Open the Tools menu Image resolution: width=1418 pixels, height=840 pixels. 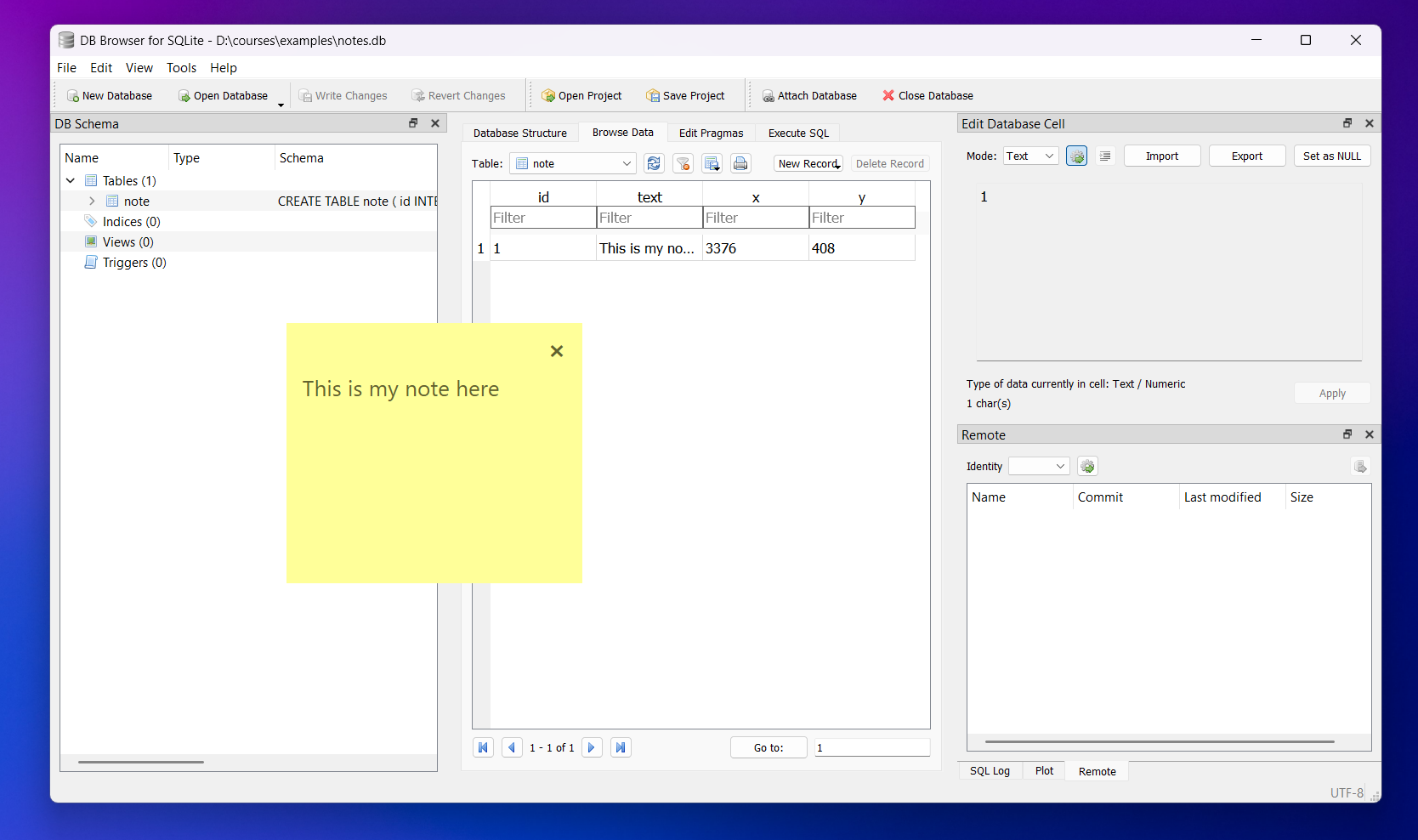pos(181,68)
